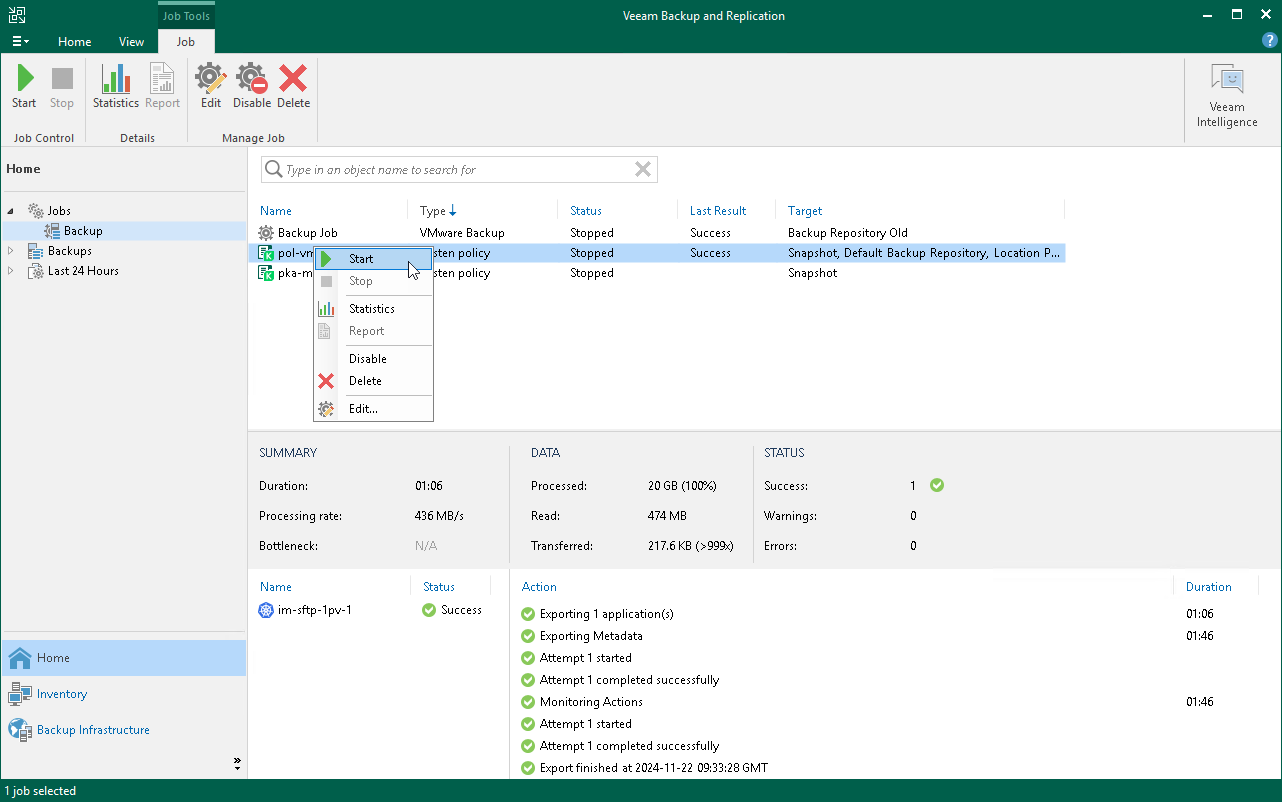The height and width of the screenshot is (802, 1282).
Task: Click the red X Delete icon in context menu
Action: tap(326, 381)
